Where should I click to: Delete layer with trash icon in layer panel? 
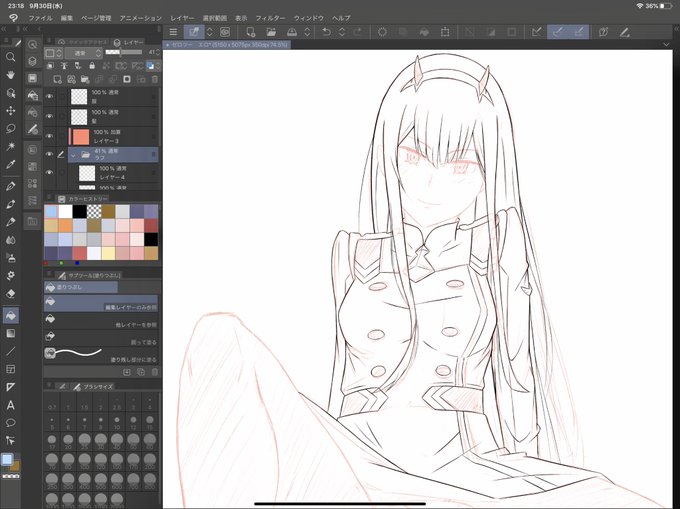coord(155,79)
